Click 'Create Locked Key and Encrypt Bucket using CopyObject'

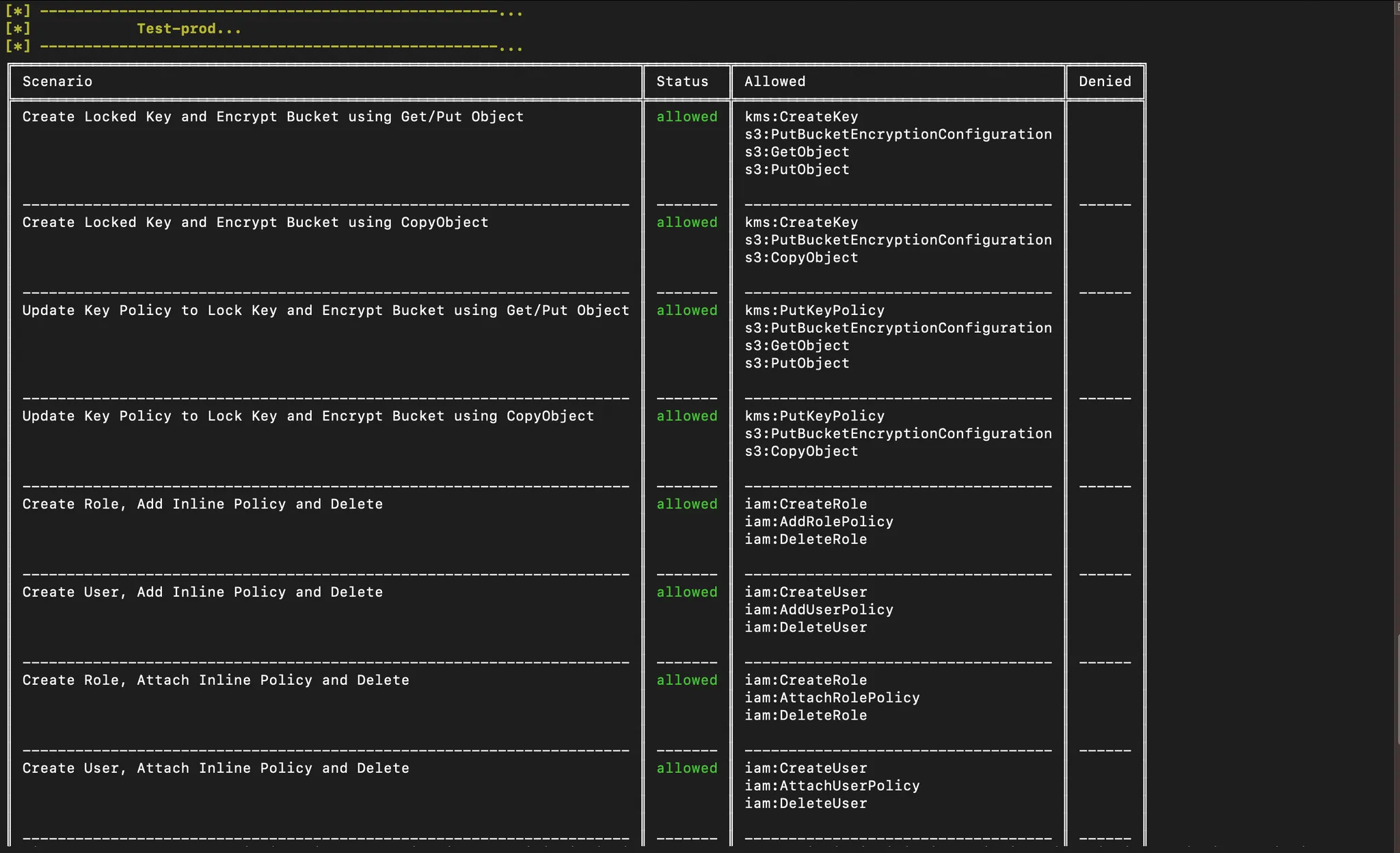coord(255,222)
